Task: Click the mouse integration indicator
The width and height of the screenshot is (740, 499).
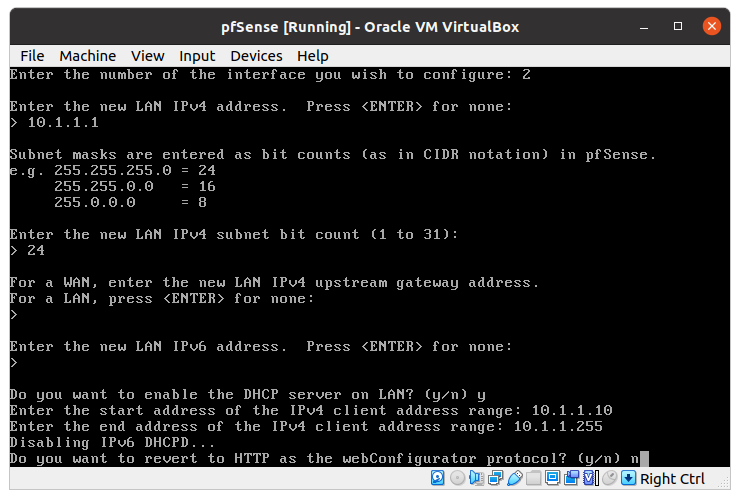Action: [607, 479]
